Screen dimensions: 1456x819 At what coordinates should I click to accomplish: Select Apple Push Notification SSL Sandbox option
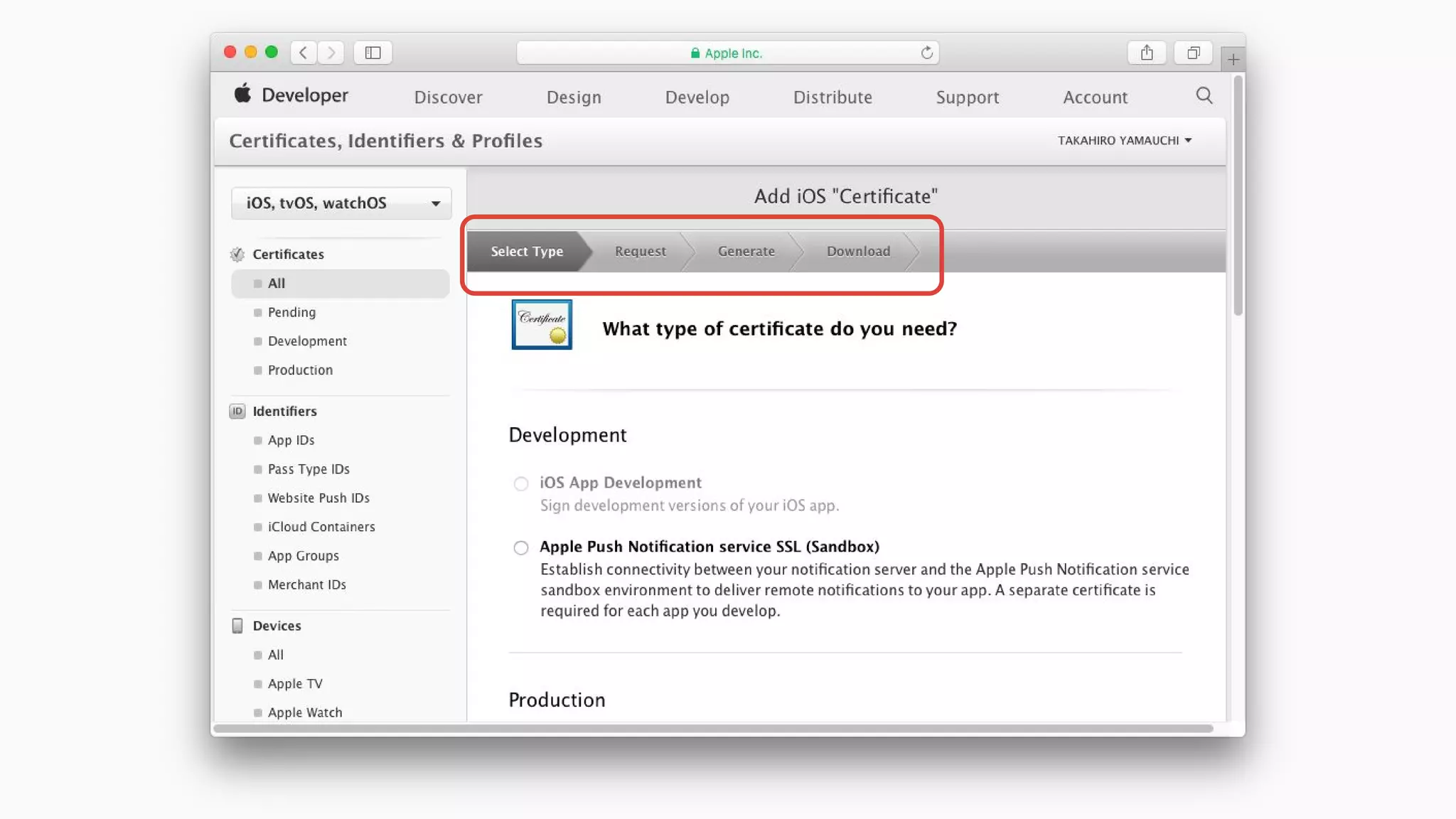[521, 547]
